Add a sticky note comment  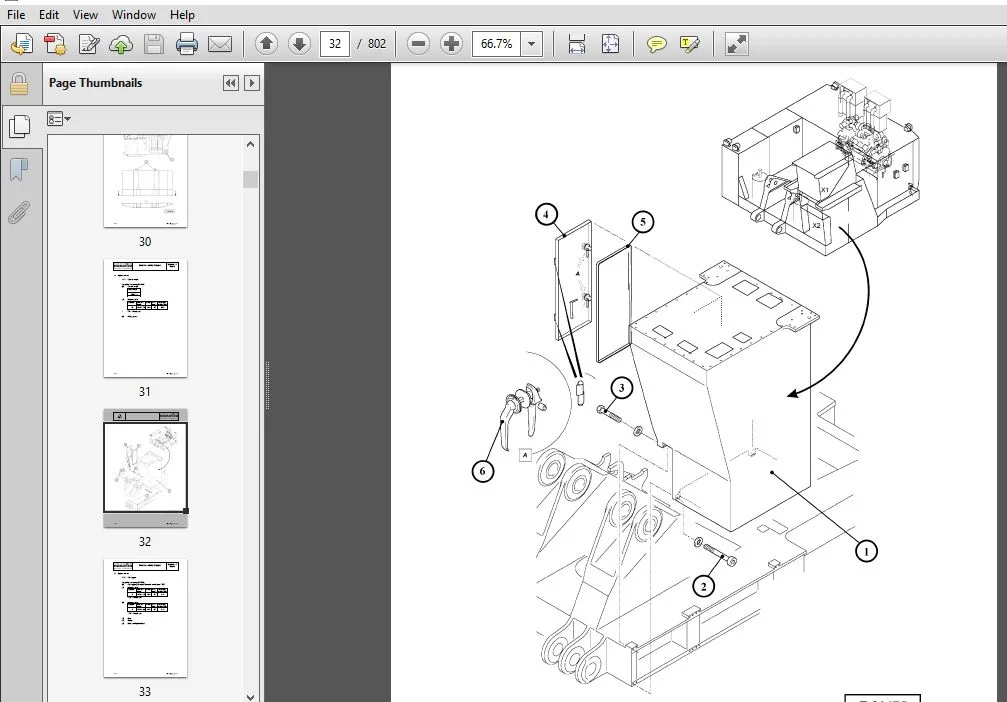(656, 44)
